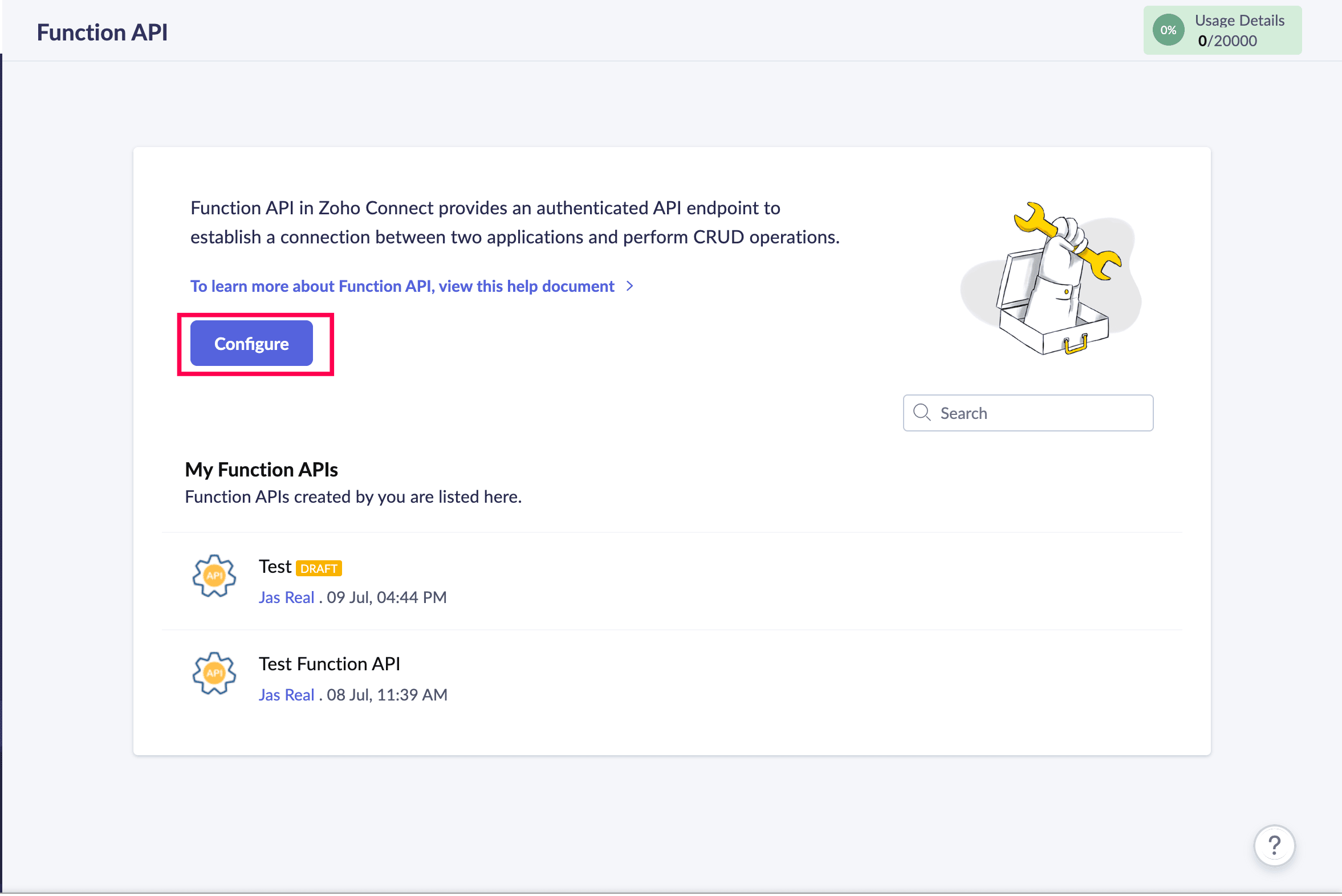Open the Usage Details panel
This screenshot has height=896, width=1342.
pyautogui.click(x=1222, y=30)
